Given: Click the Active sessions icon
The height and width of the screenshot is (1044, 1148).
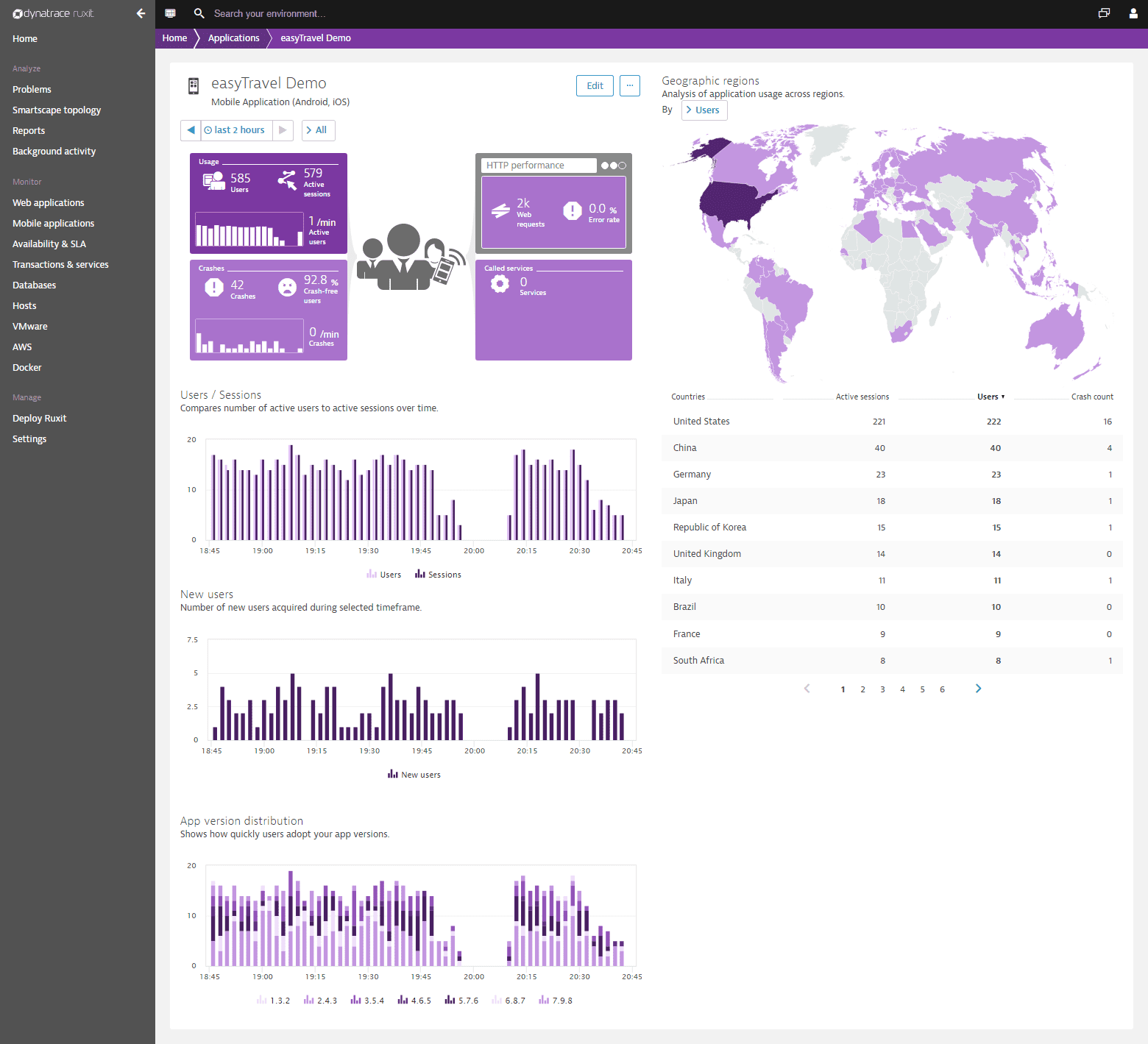Looking at the screenshot, I should (x=288, y=180).
